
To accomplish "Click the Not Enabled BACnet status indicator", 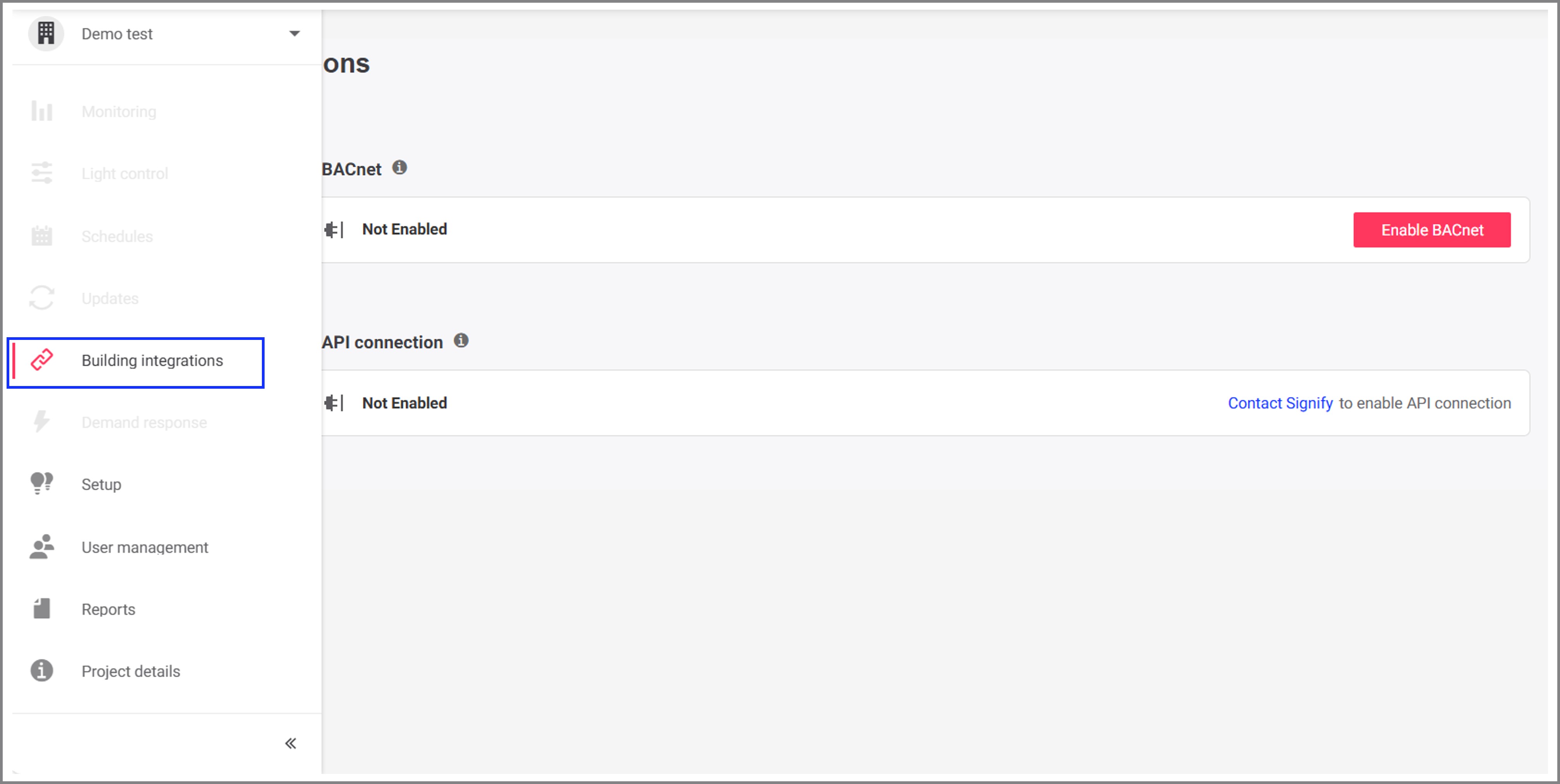I will tap(404, 229).
